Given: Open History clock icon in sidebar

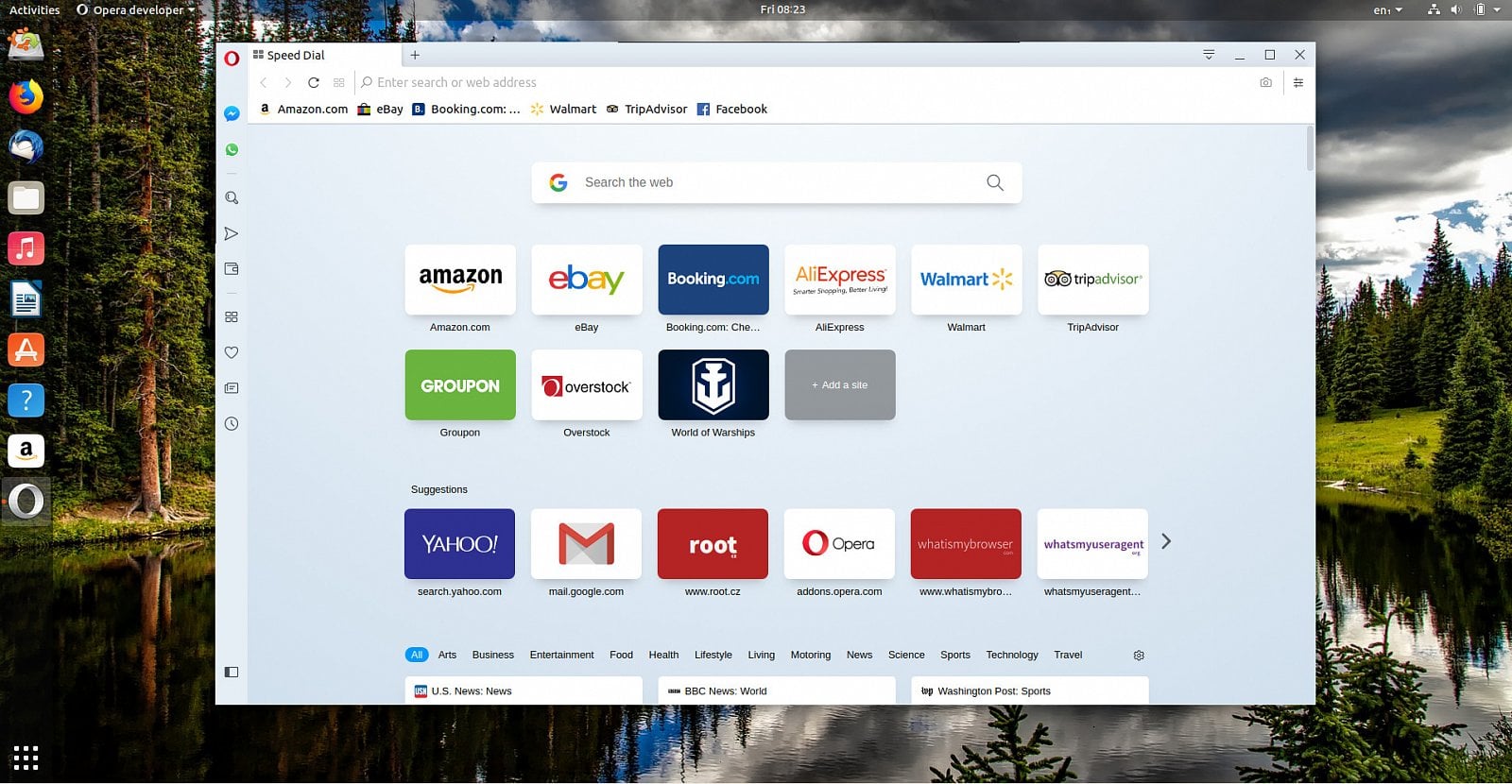Looking at the screenshot, I should coord(232,424).
